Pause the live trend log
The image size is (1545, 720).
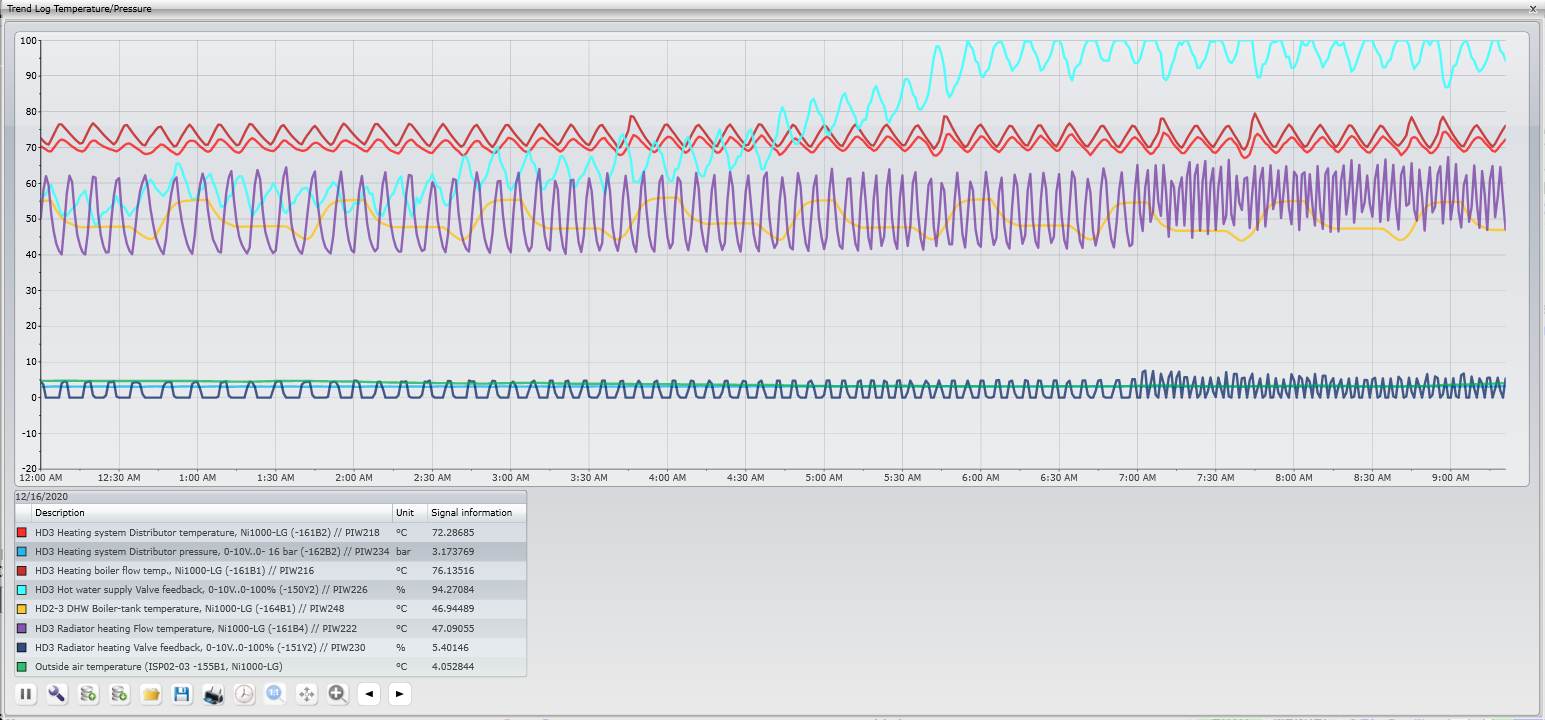pos(26,694)
